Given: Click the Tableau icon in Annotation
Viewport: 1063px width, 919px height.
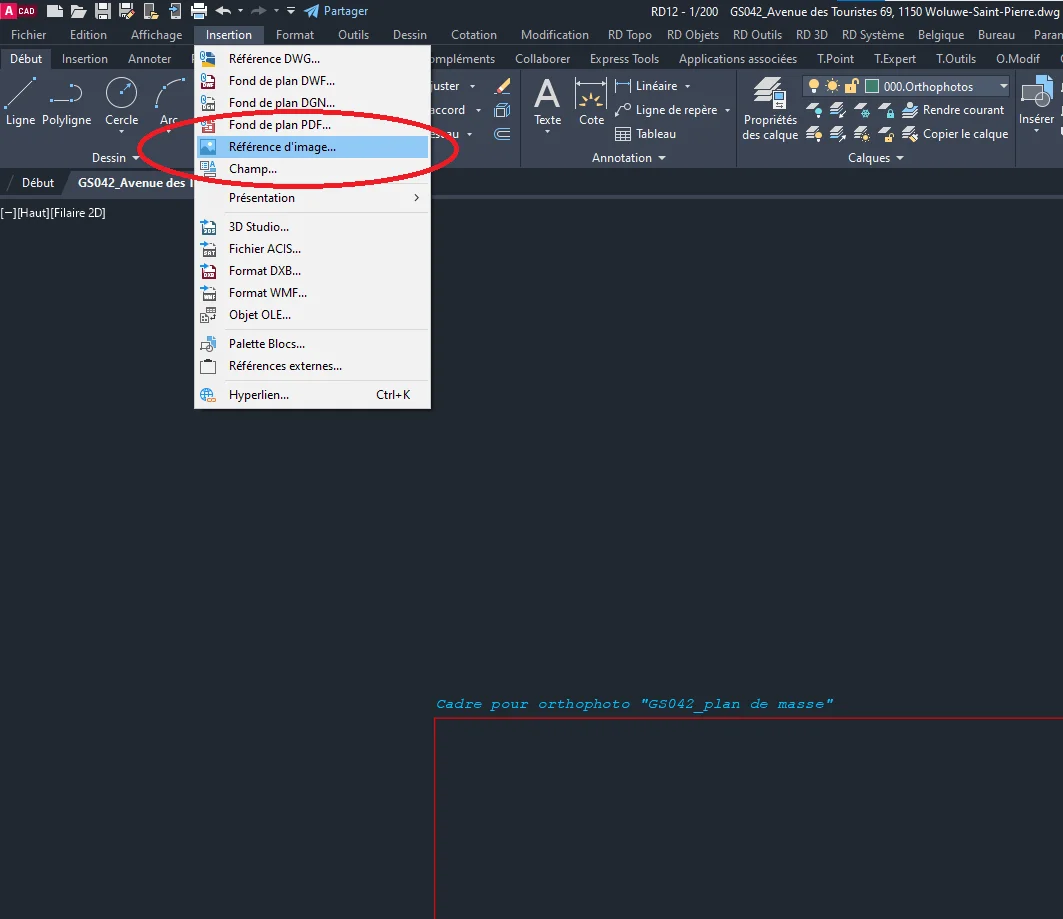Looking at the screenshot, I should tap(623, 134).
